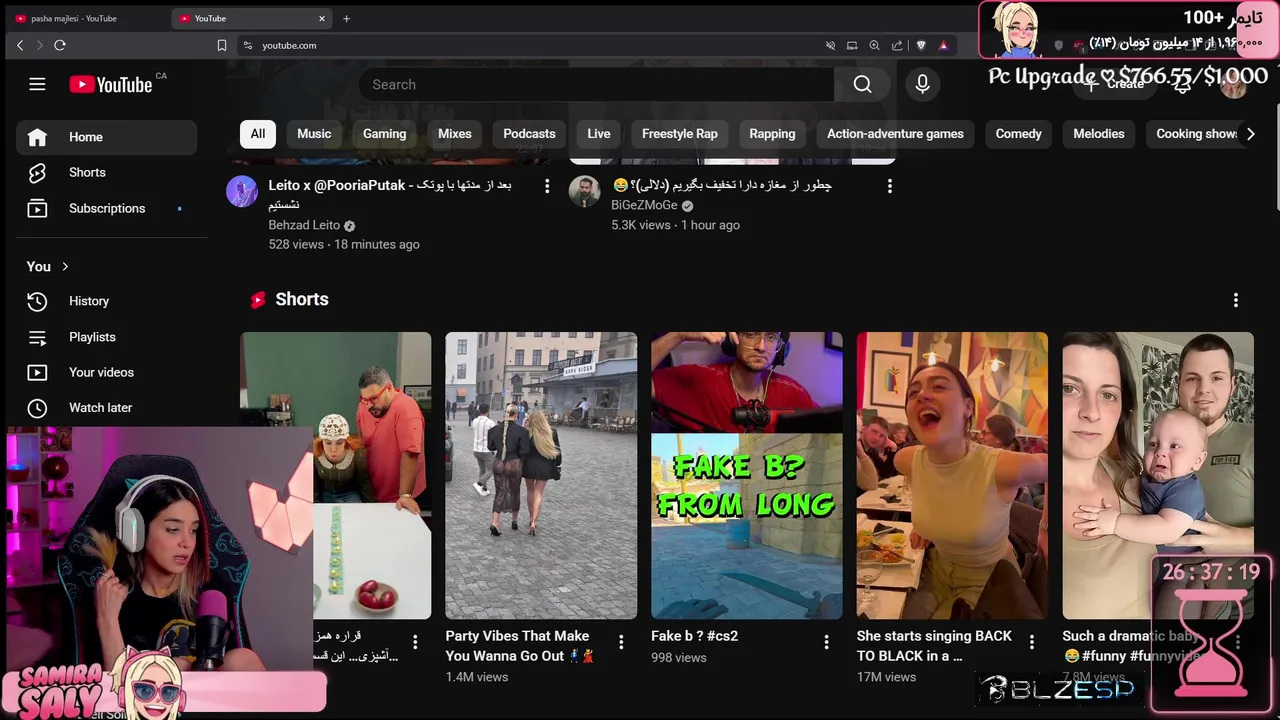
Task: Select the Comedy filter chip
Action: 1018,134
